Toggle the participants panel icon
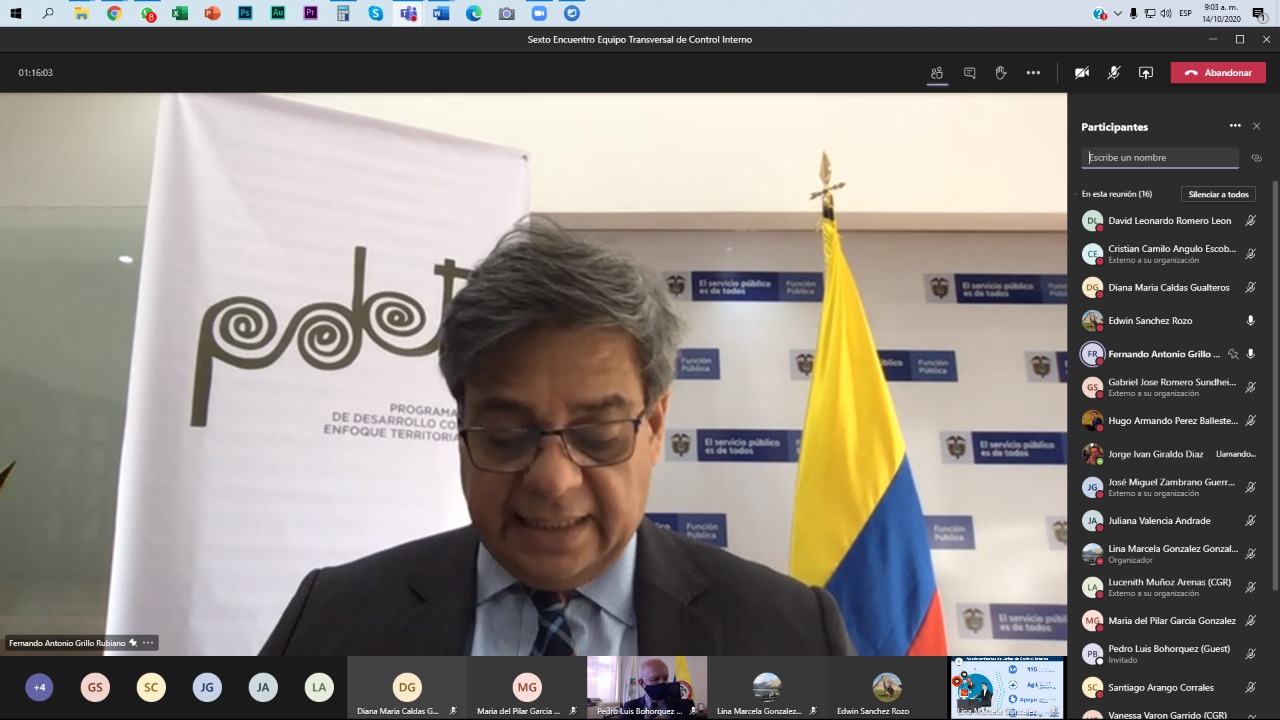The width and height of the screenshot is (1280, 720). 937,73
